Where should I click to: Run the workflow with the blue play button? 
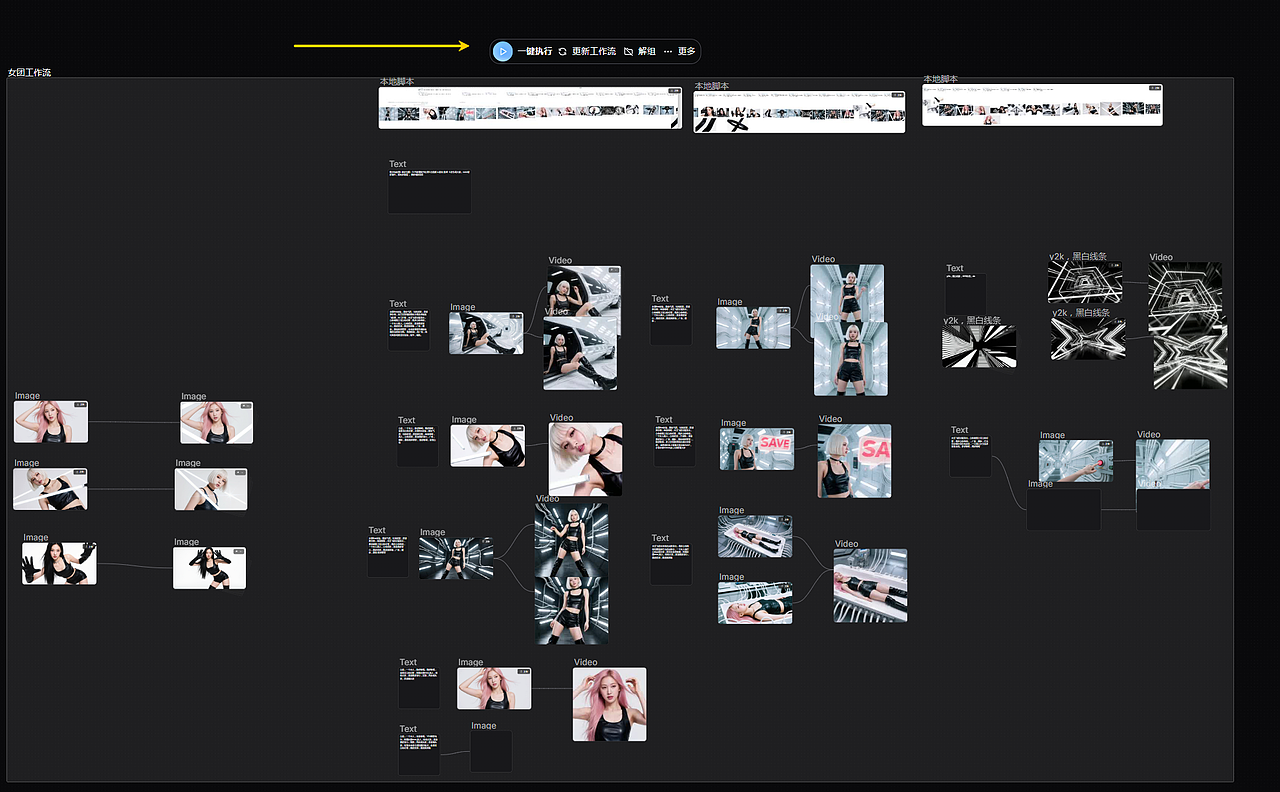click(x=503, y=51)
